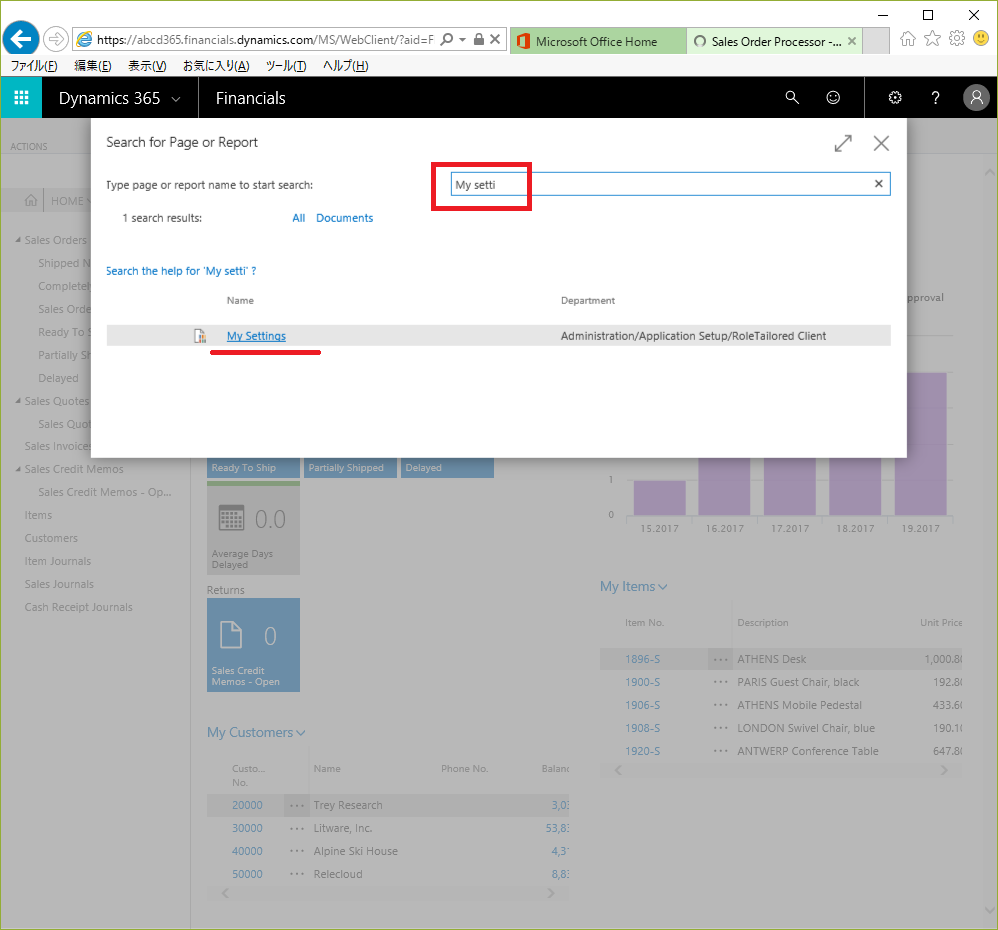The image size is (998, 930).
Task: Open row options for ATHENS Desk item
Action: [x=720, y=659]
